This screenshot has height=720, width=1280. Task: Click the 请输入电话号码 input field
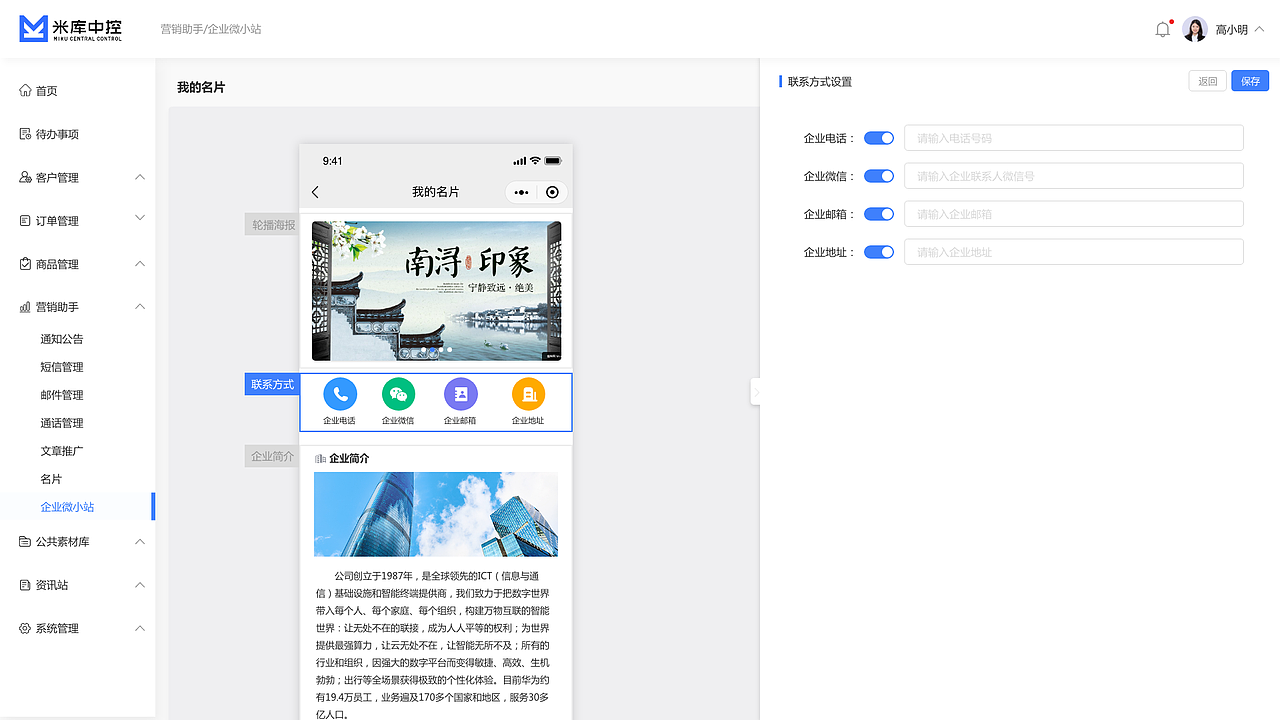tap(1073, 138)
